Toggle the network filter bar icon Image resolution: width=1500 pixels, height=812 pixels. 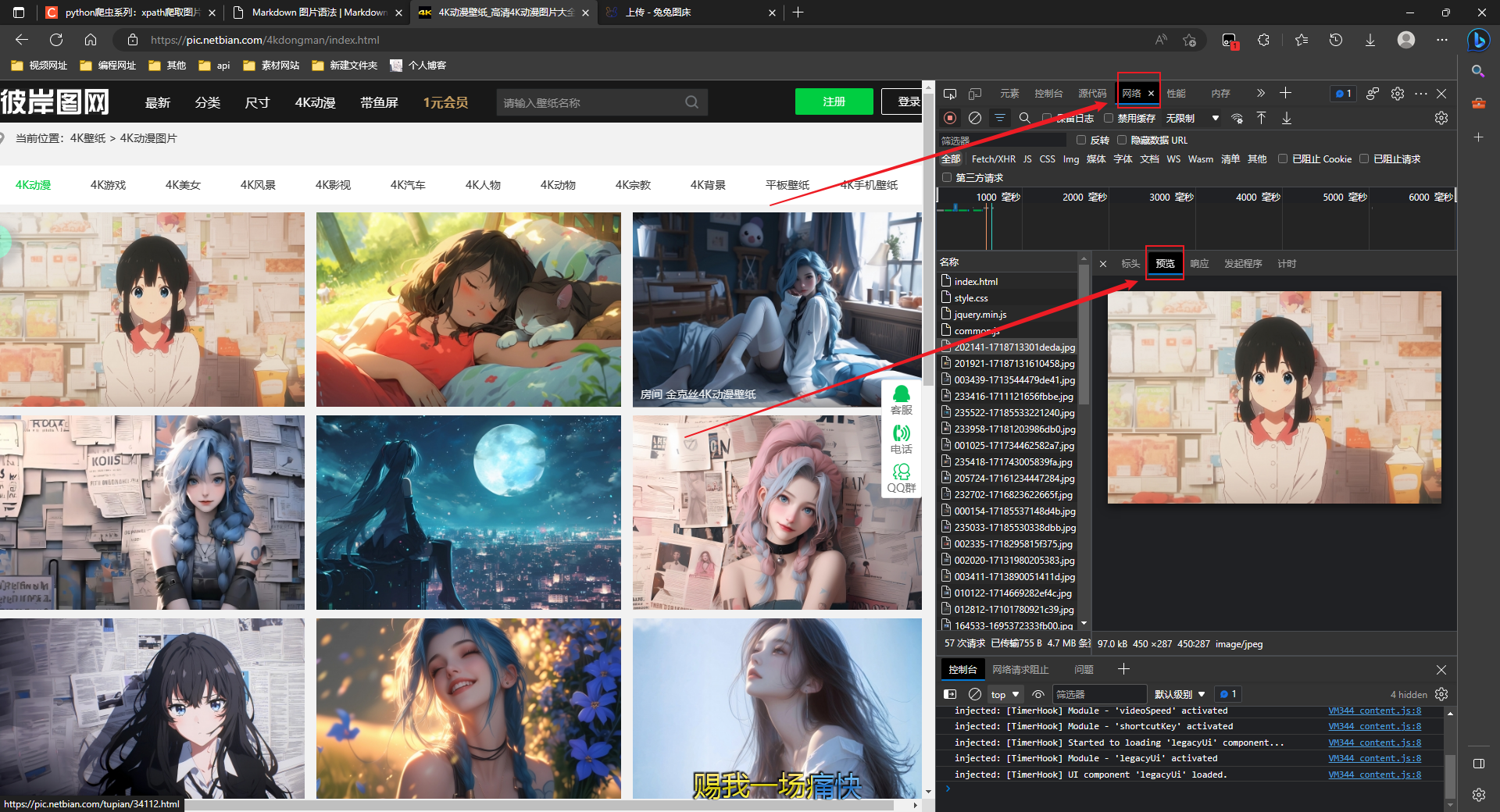tap(999, 118)
